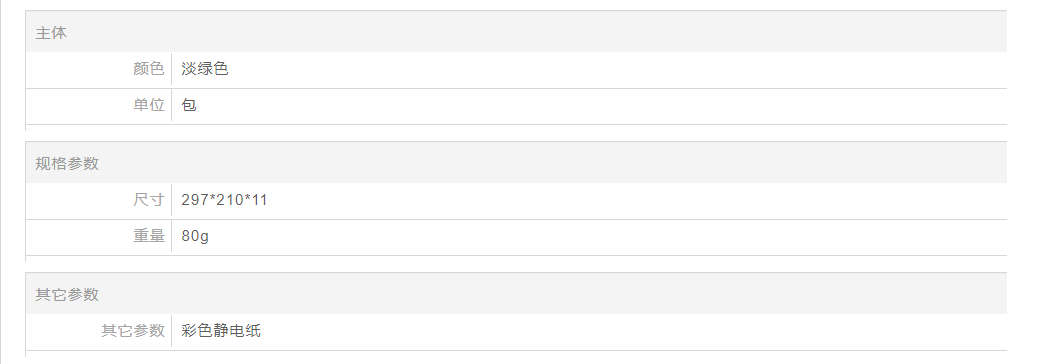Image resolution: width=1038 pixels, height=364 pixels.
Task: Click the 彩色静电纸 value text
Action: (x=221, y=331)
